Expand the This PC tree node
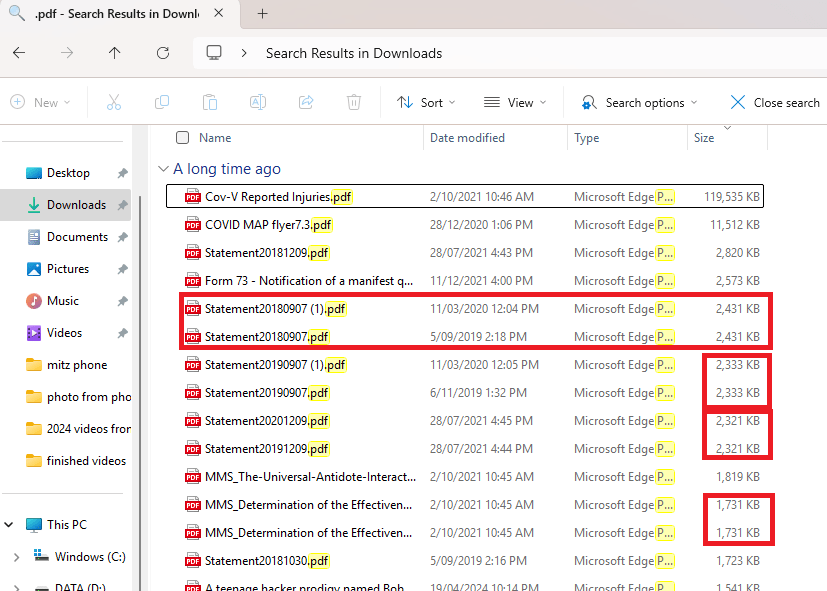The image size is (827, 591). (8, 524)
